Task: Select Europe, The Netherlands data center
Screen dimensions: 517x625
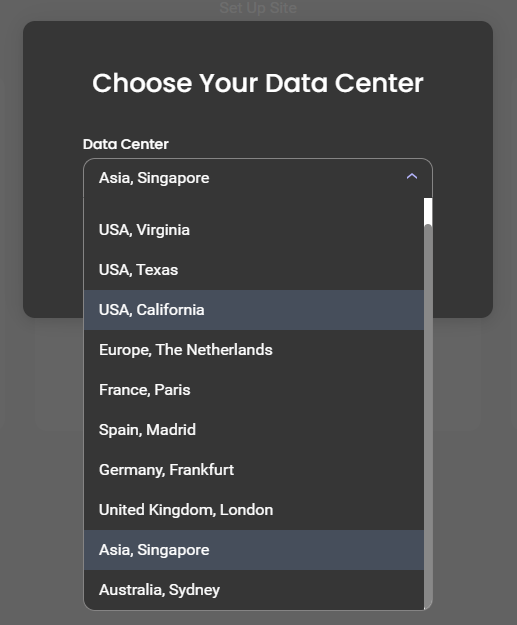Action: pyautogui.click(x=254, y=350)
